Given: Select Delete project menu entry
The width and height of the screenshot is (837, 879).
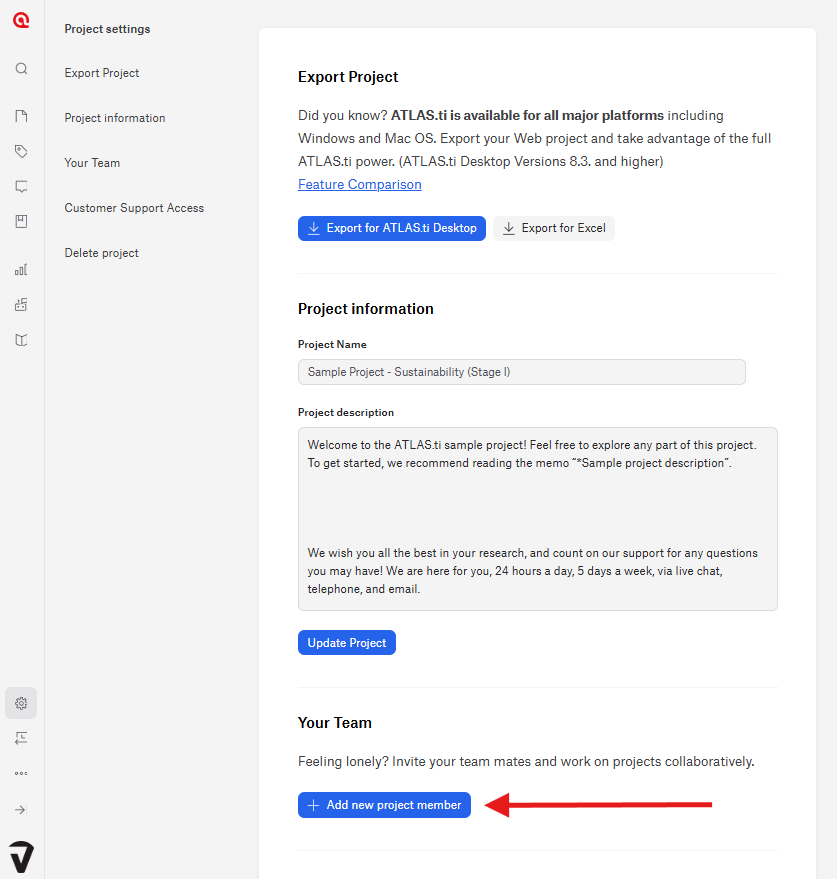Looking at the screenshot, I should [x=101, y=253].
